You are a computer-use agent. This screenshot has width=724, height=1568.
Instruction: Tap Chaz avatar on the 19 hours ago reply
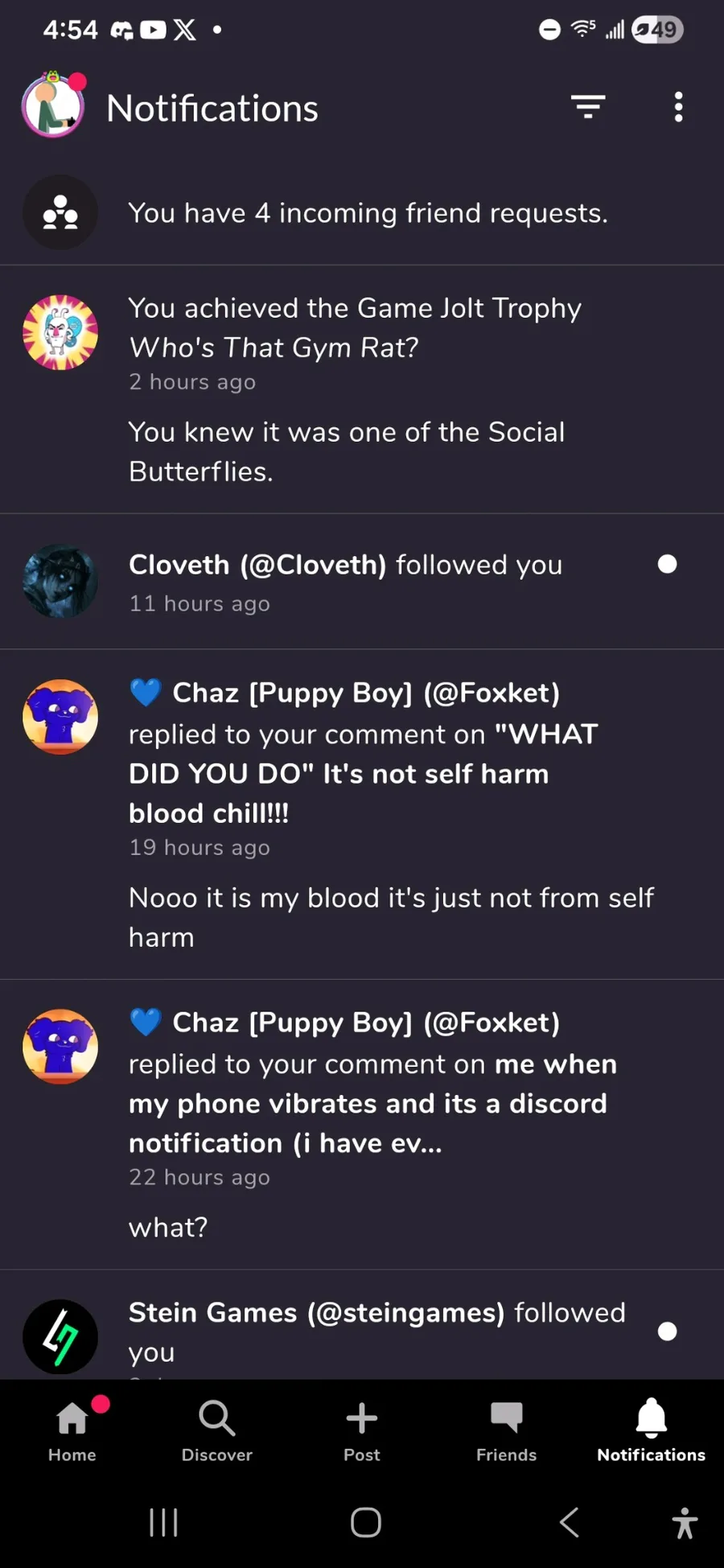coord(60,717)
